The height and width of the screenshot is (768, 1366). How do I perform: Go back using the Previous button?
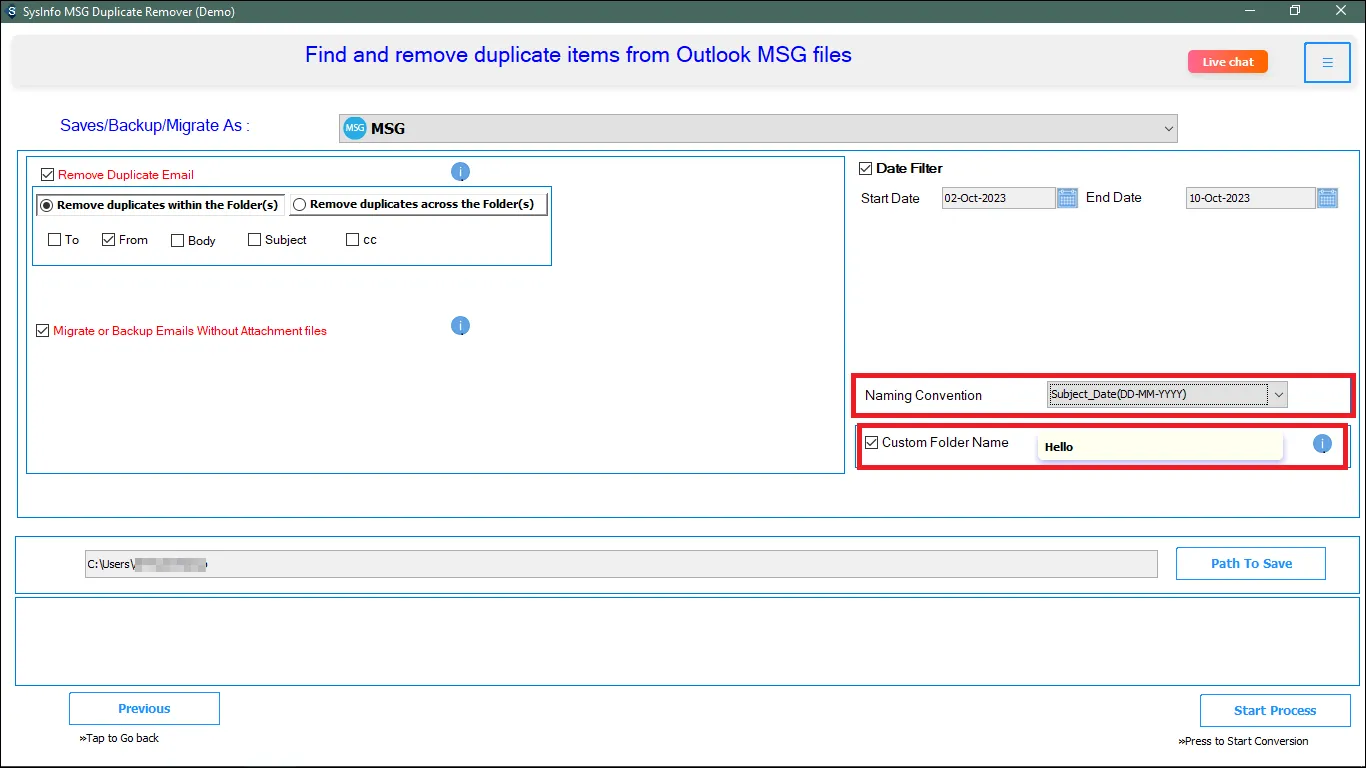144,709
